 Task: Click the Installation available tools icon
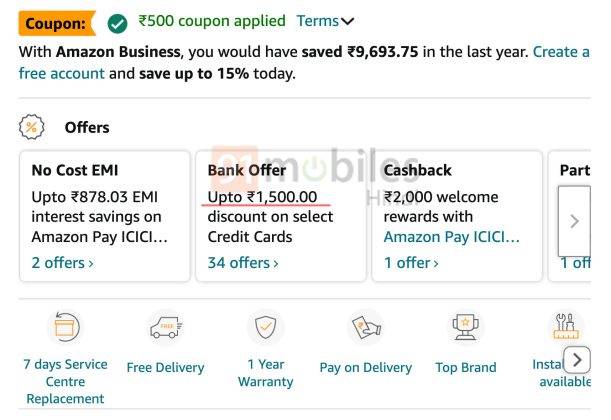pyautogui.click(x=566, y=326)
